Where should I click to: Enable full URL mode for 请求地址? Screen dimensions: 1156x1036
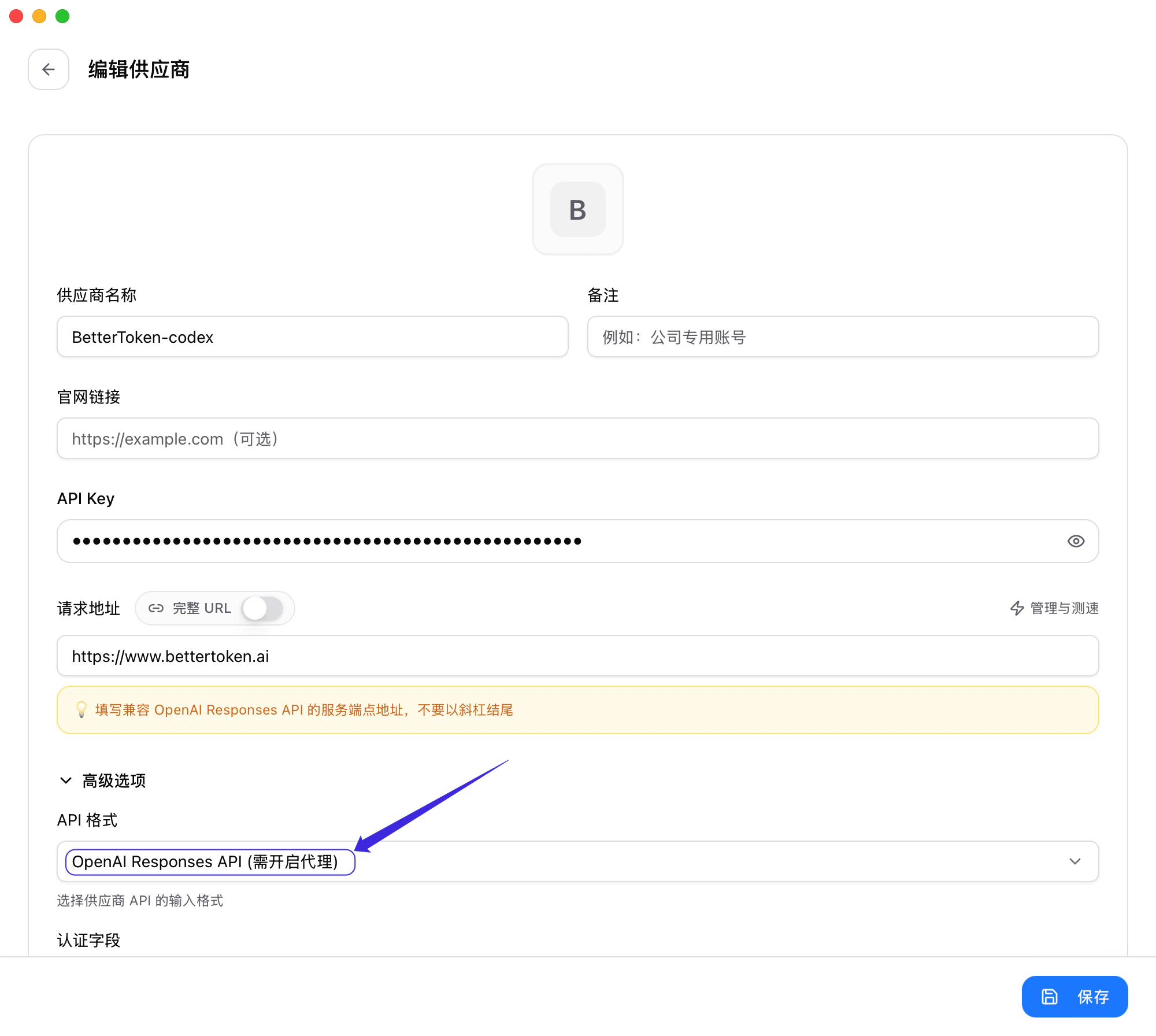point(264,608)
